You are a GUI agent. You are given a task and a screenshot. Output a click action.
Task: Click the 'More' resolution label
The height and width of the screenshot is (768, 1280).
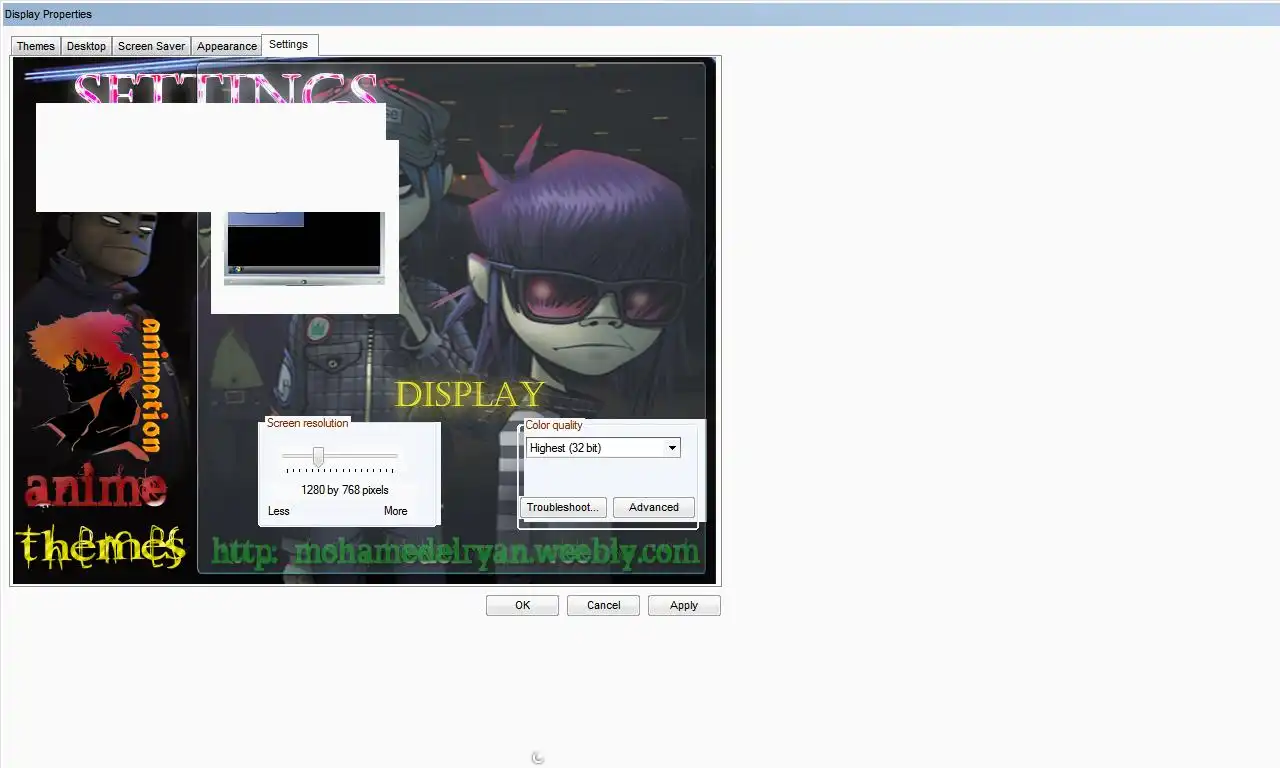point(396,511)
